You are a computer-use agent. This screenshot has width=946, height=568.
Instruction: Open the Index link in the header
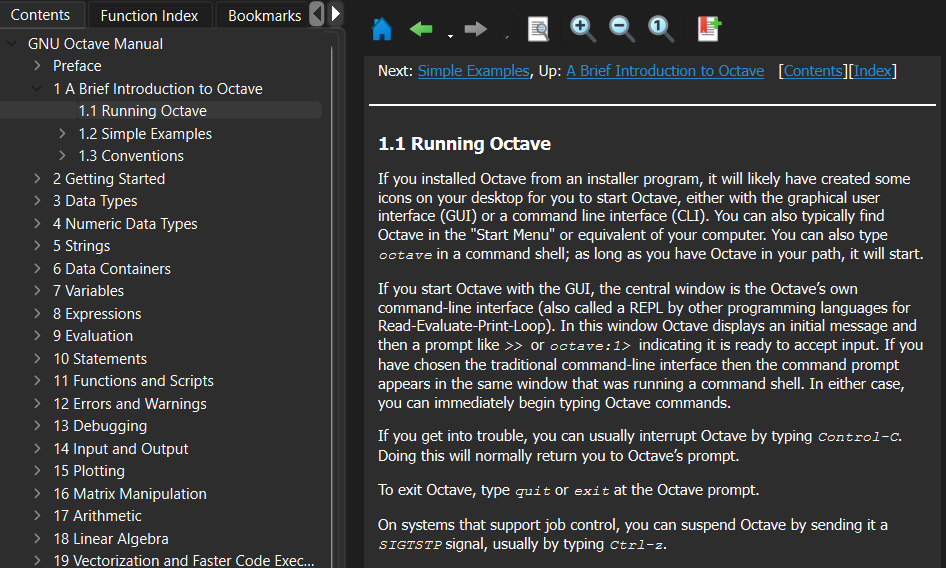[x=872, y=71]
